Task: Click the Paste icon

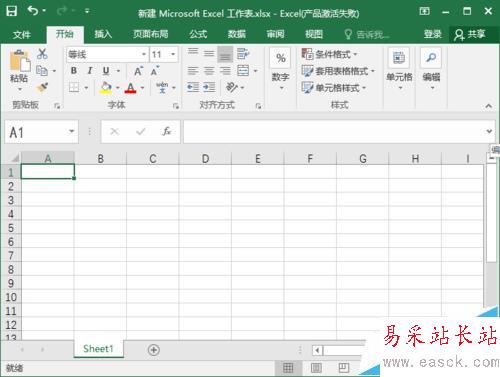Action: click(19, 61)
